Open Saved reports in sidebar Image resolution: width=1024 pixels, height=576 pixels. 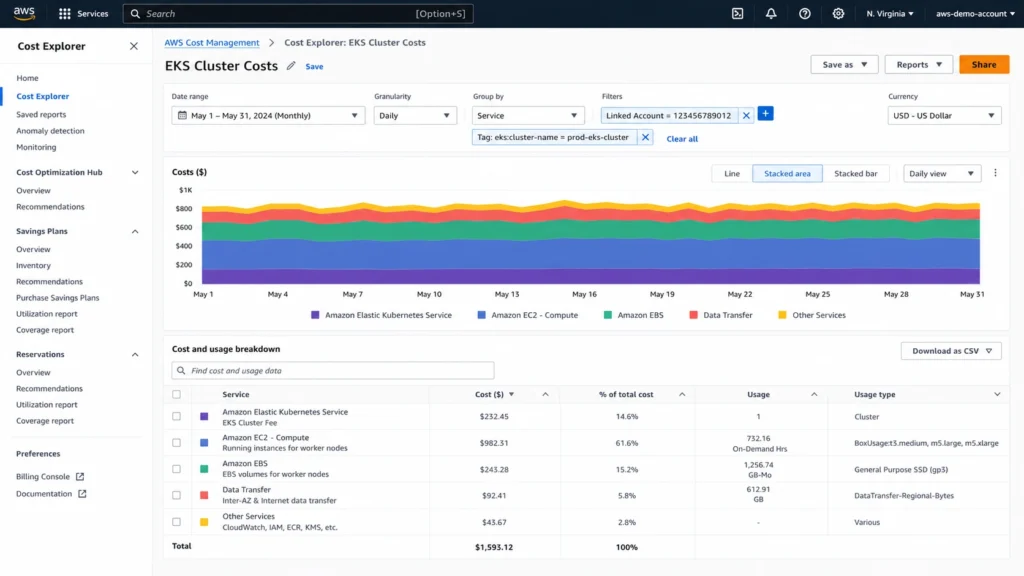pos(41,114)
